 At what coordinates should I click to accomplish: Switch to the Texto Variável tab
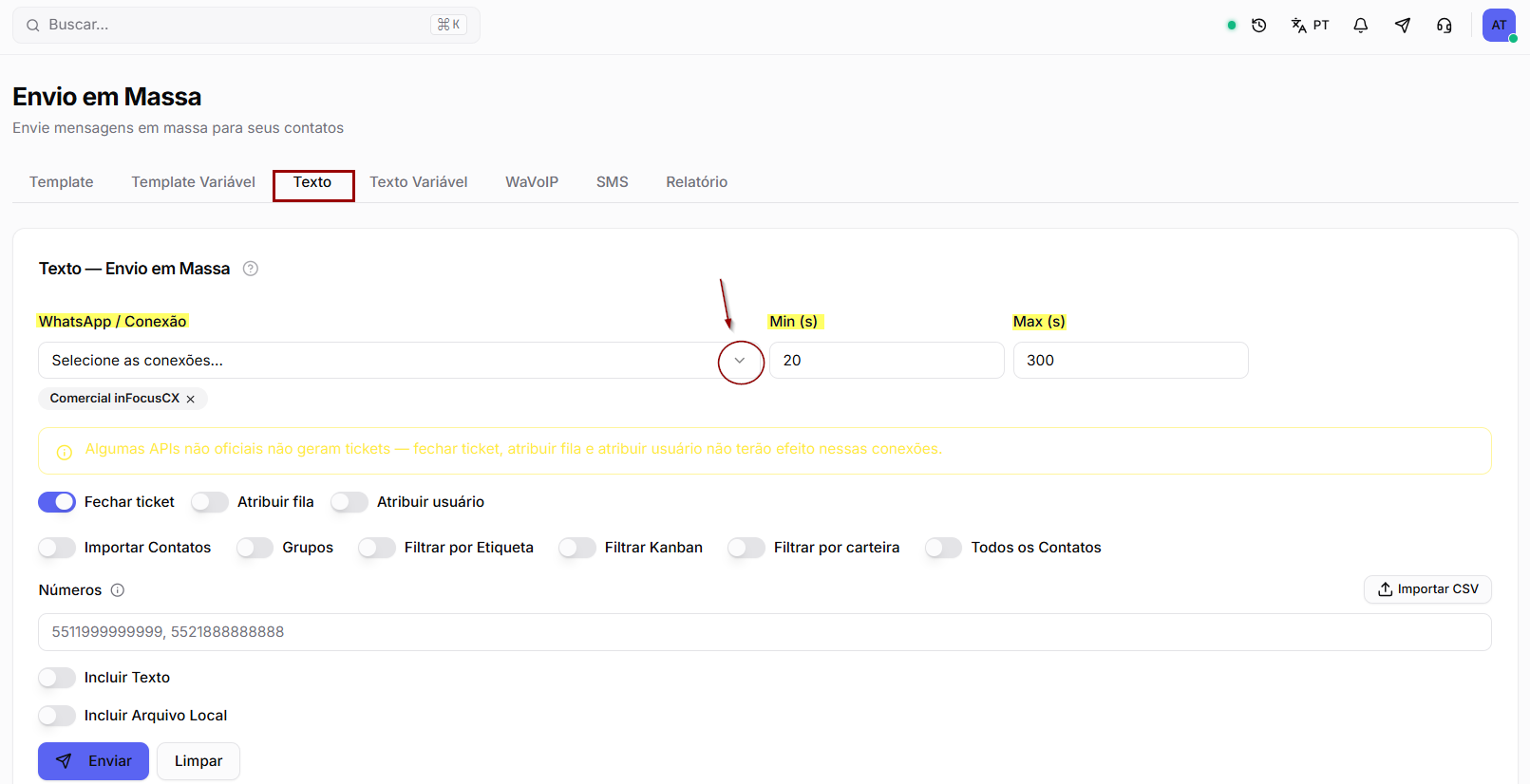click(x=419, y=182)
